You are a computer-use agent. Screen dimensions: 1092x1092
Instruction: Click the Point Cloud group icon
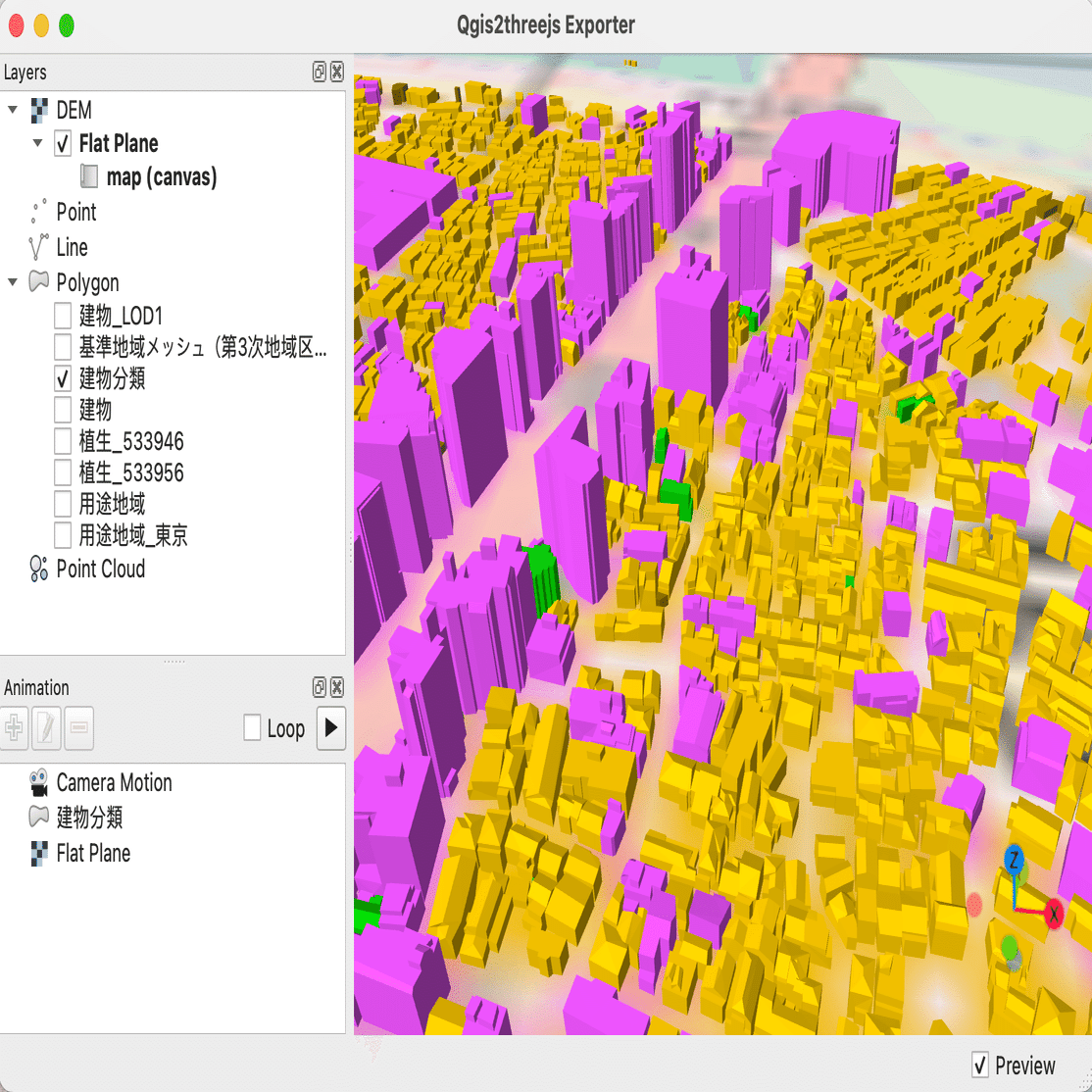point(39,569)
